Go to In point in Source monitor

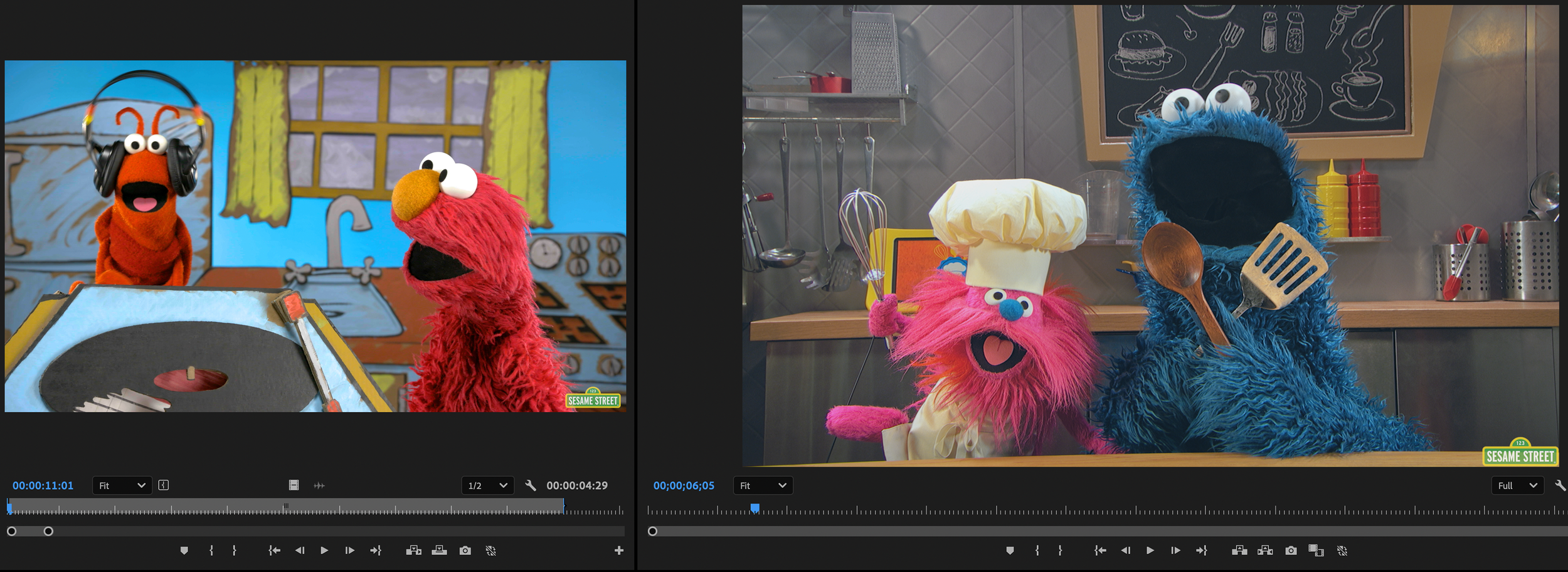[x=274, y=551]
